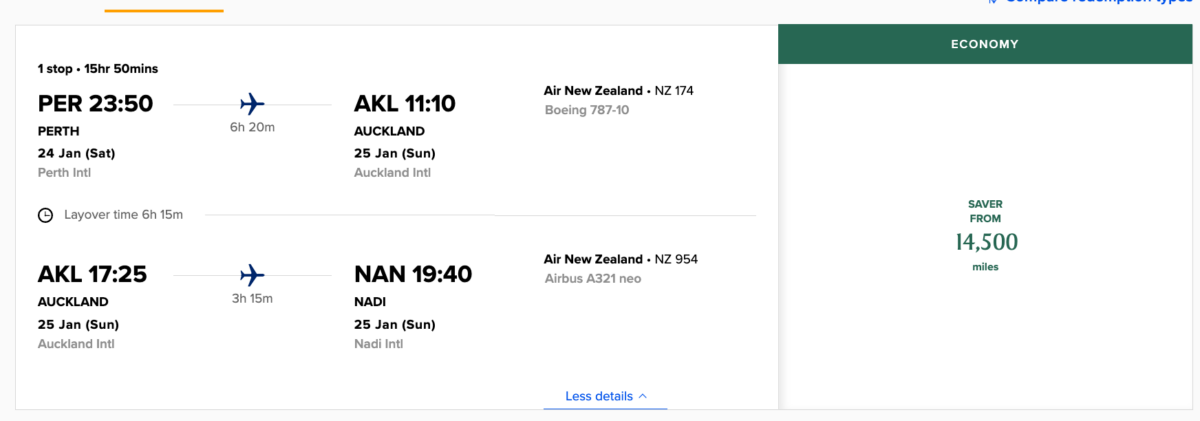This screenshot has height=421, width=1200.
Task: Click the 1 stop 15hr 50mins summary
Action: click(98, 69)
